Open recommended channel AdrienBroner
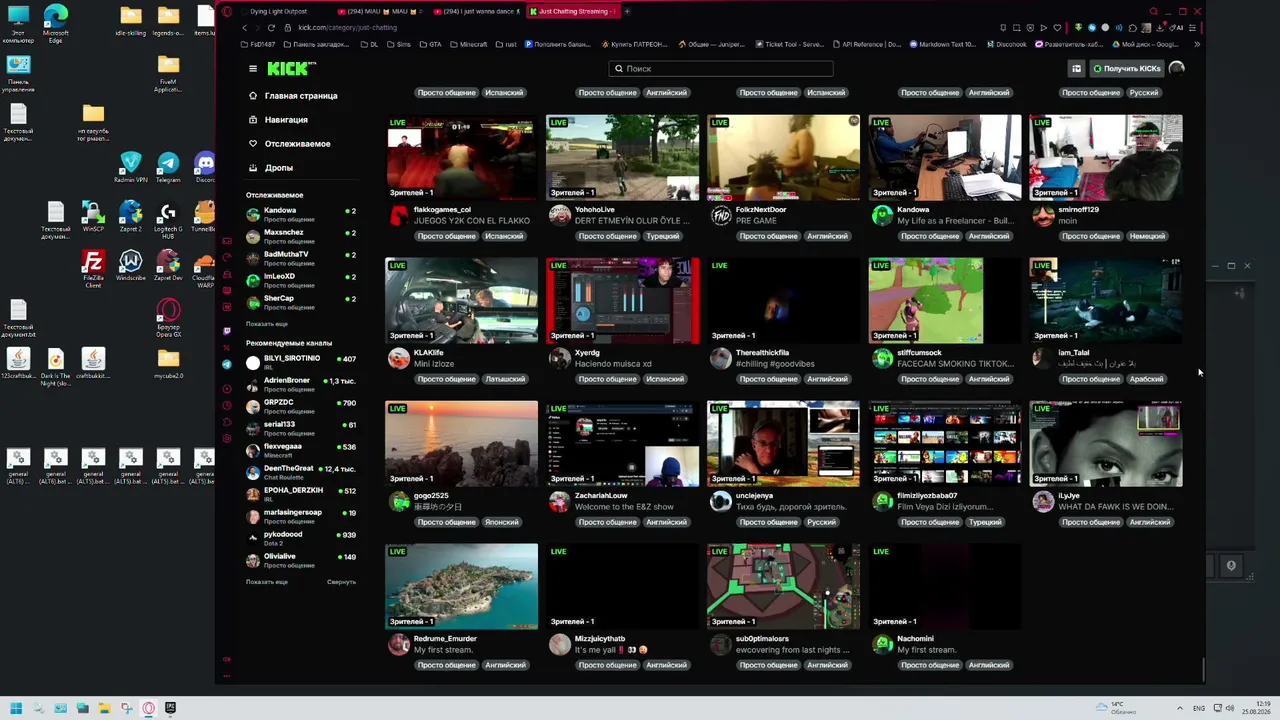 [x=301, y=384]
